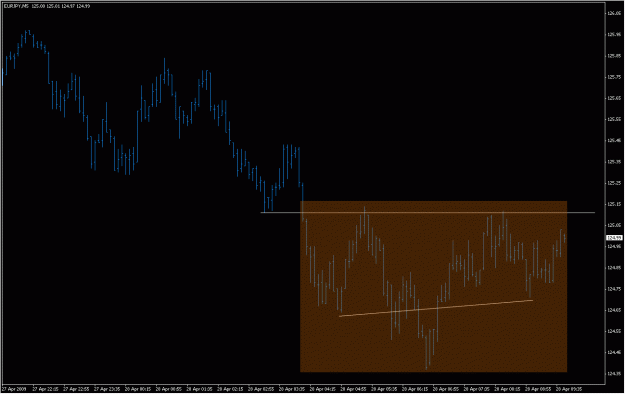The height and width of the screenshot is (394, 625).
Task: Click the 124.35 price axis label
Action: click(x=614, y=374)
